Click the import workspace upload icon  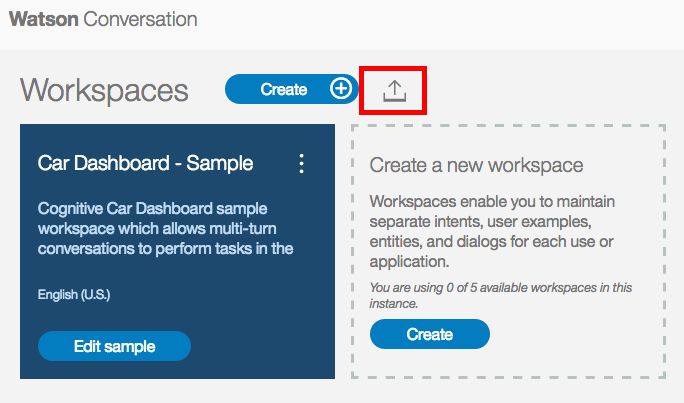click(x=394, y=91)
